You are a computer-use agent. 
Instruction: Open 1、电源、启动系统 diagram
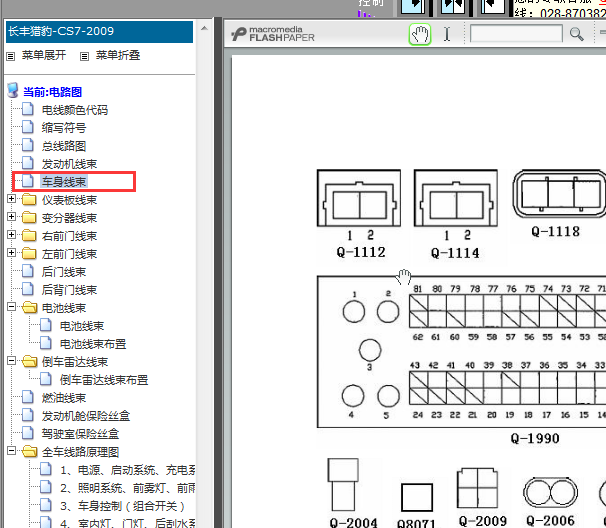coord(128,470)
